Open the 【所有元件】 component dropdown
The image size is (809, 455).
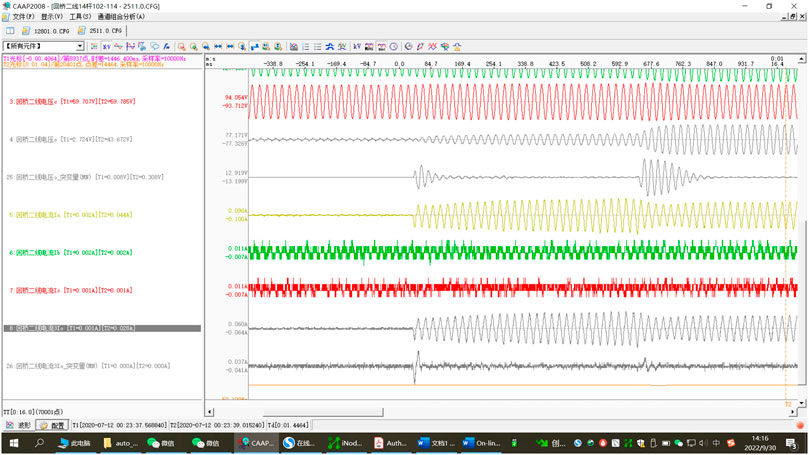point(43,46)
